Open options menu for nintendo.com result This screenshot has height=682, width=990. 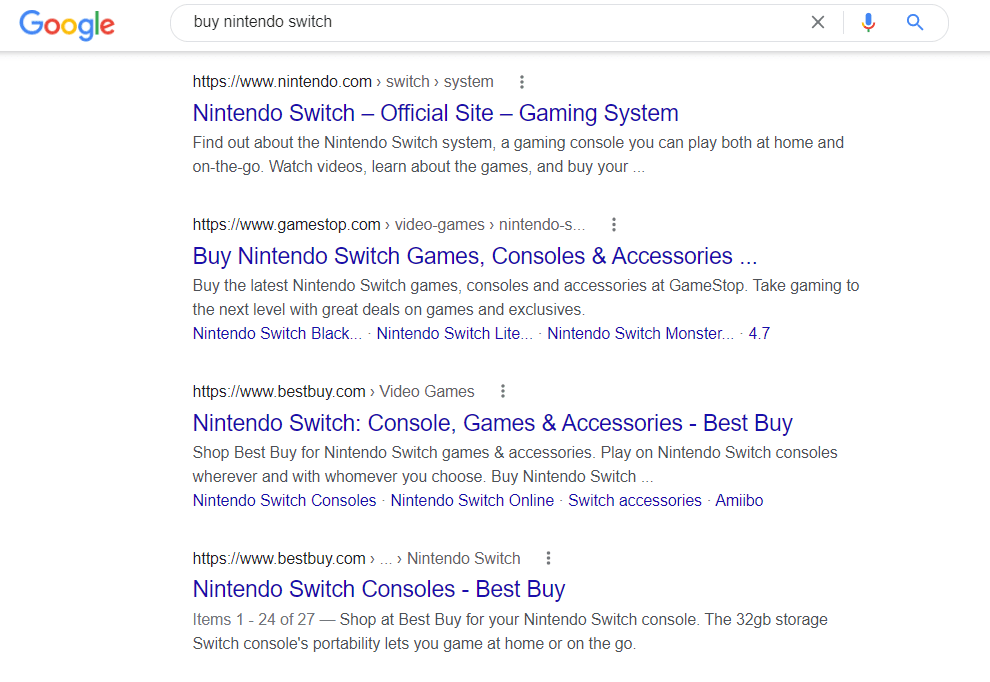pyautogui.click(x=522, y=82)
